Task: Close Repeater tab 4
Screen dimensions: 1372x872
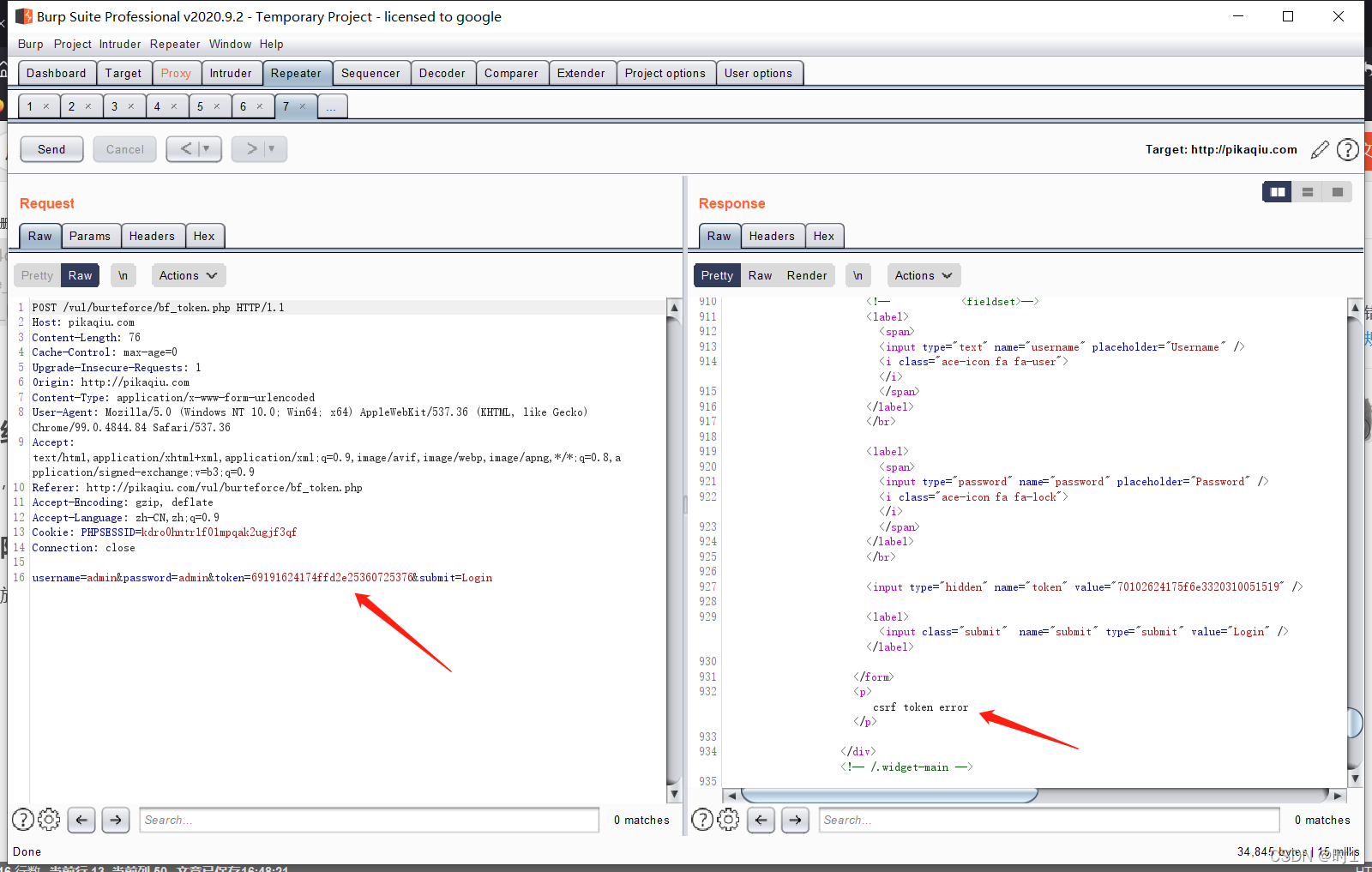Action: pyautogui.click(x=174, y=106)
